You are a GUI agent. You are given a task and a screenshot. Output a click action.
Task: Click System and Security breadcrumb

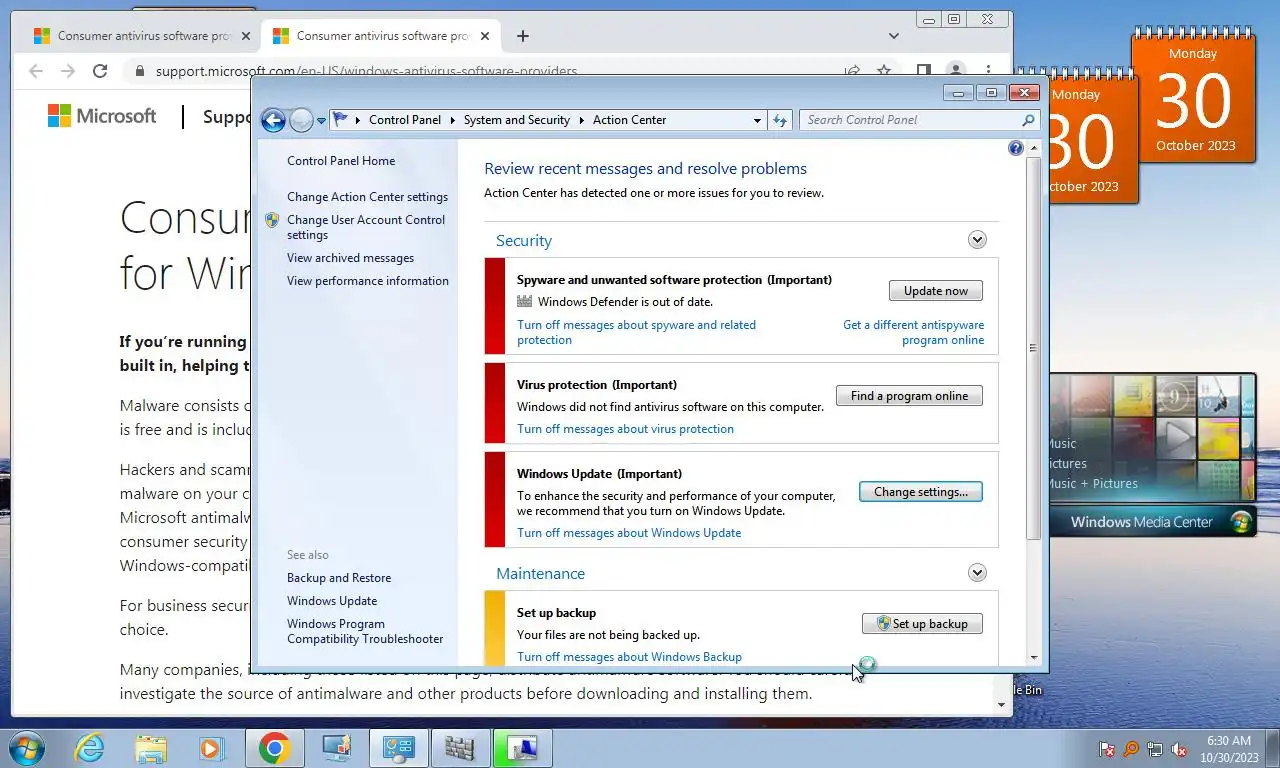pyautogui.click(x=517, y=120)
